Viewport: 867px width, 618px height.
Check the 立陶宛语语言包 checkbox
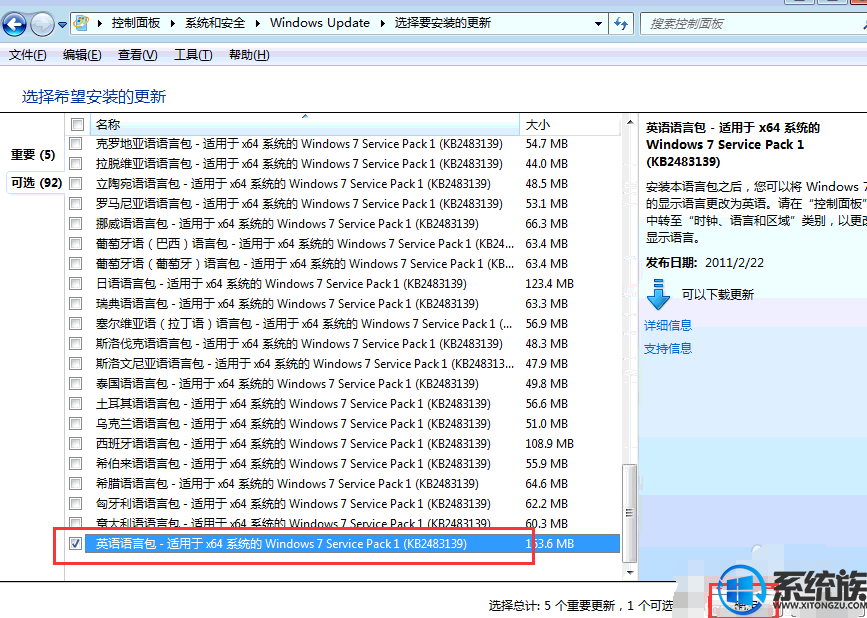[75, 184]
